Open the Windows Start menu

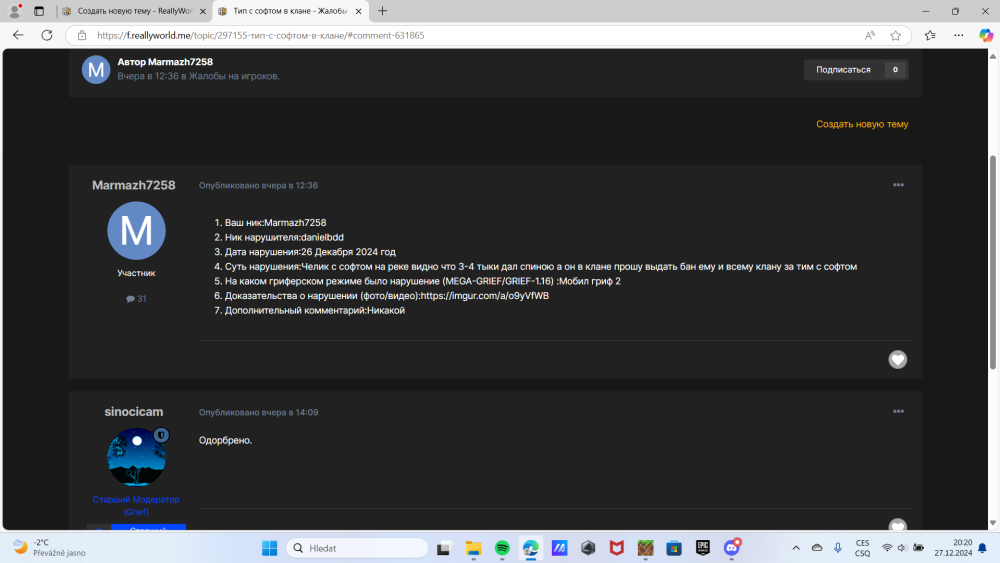pyautogui.click(x=270, y=548)
